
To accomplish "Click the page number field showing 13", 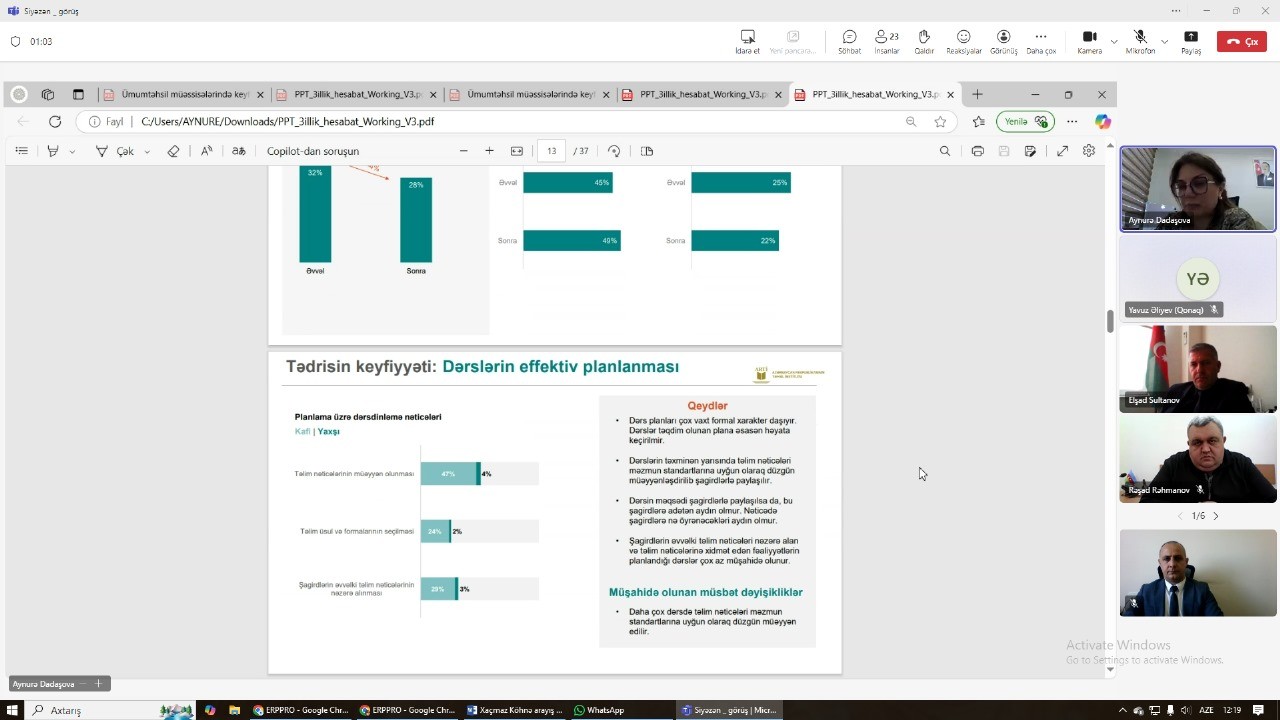I will point(551,151).
